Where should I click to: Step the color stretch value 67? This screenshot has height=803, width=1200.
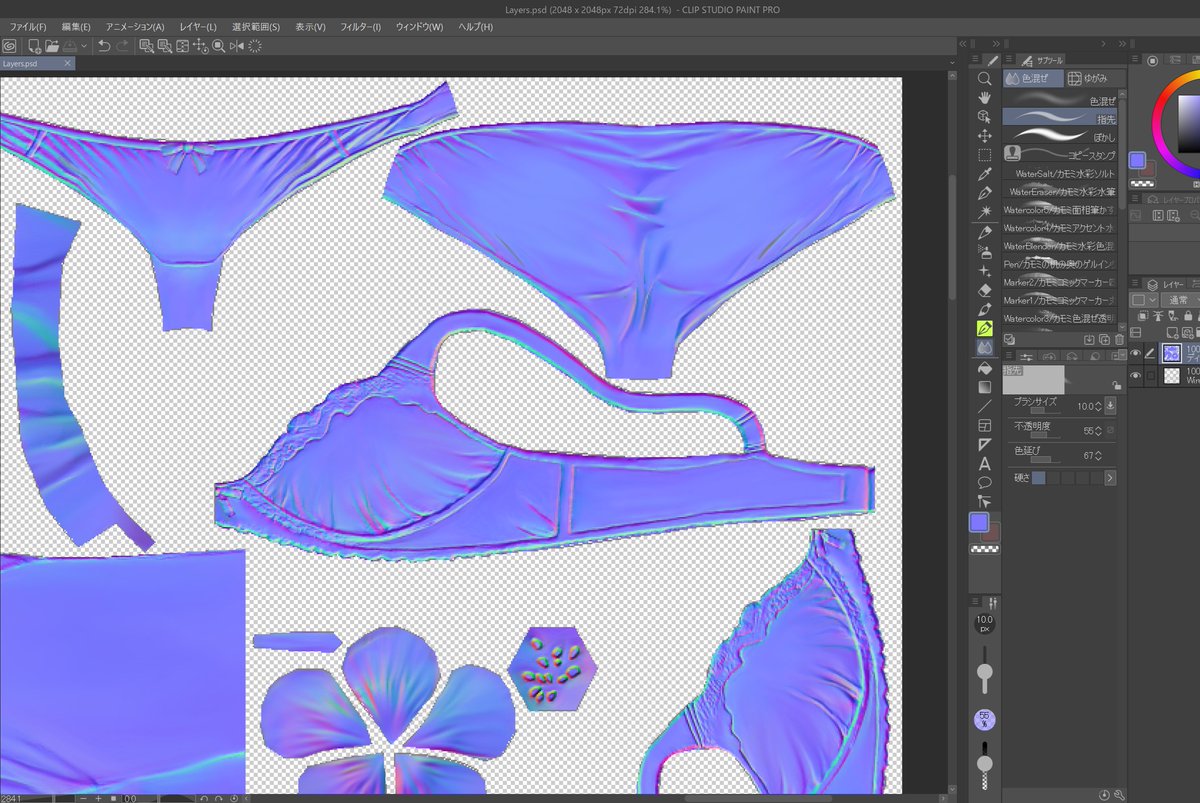tap(1097, 455)
